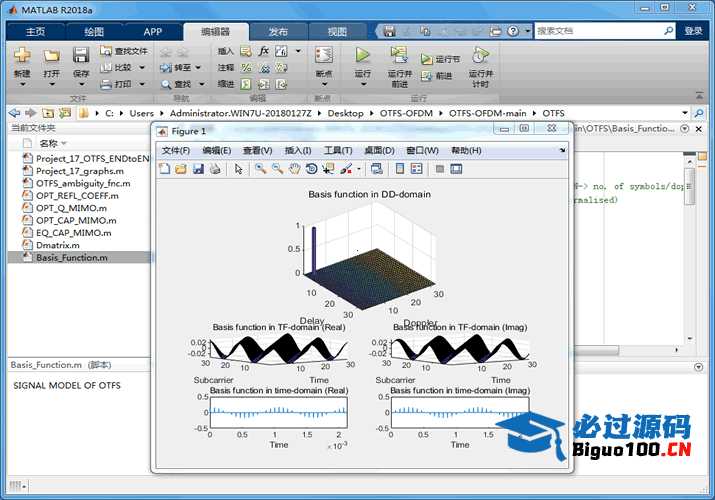Click the quick access save icon
This screenshot has height=500, width=715.
[389, 31]
